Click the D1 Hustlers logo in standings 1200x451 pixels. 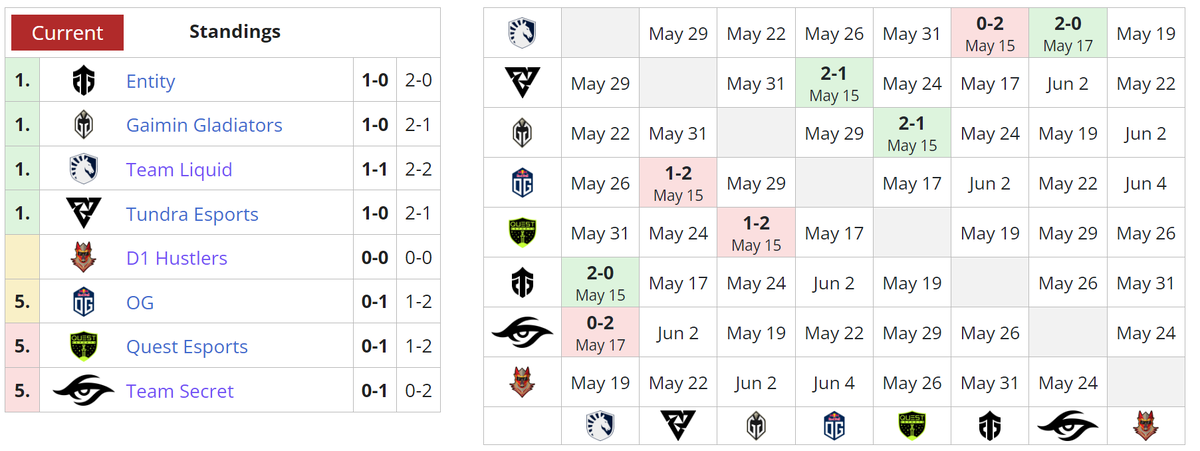[84, 258]
